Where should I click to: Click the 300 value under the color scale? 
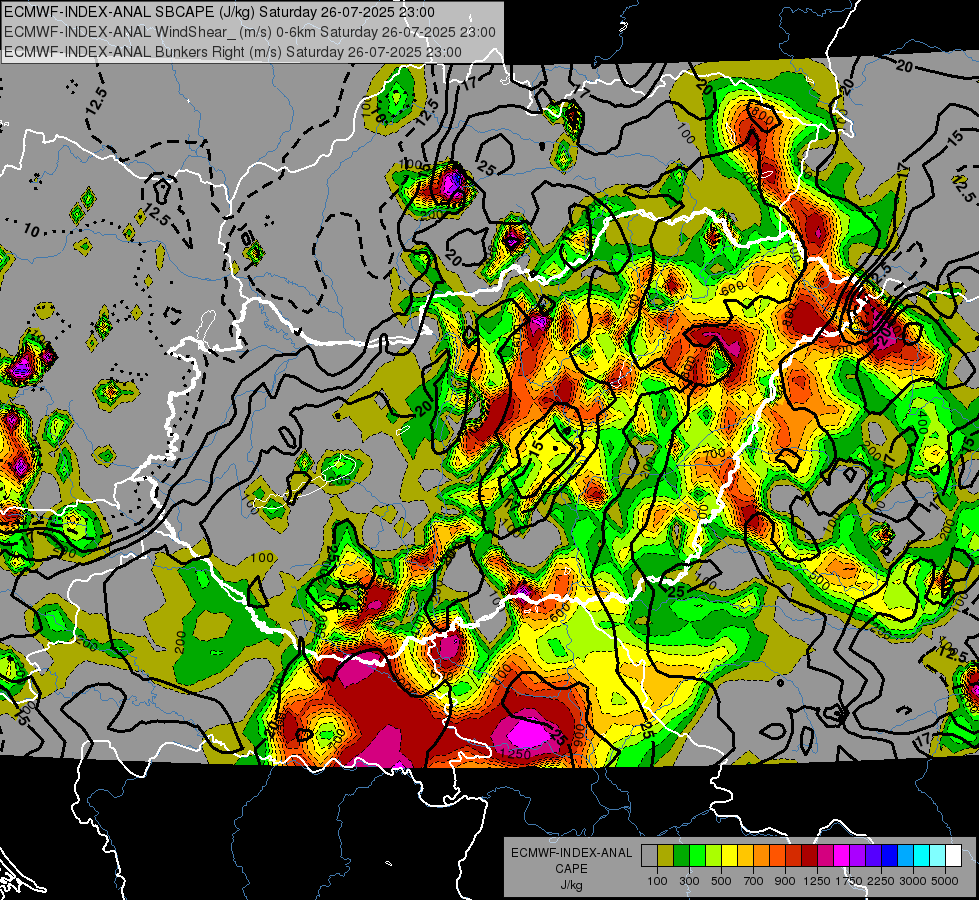click(x=689, y=881)
